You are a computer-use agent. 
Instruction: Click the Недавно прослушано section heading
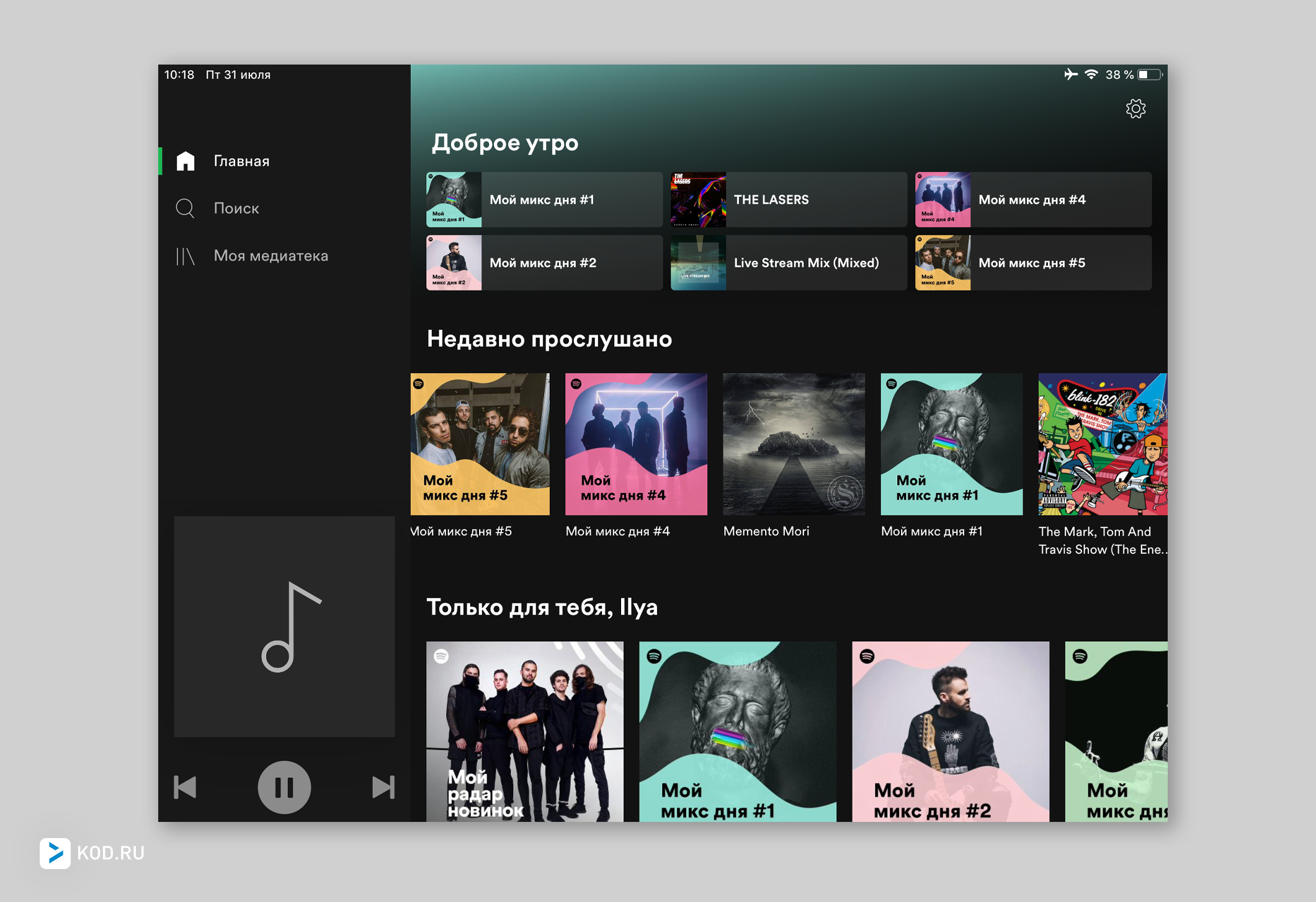549,339
